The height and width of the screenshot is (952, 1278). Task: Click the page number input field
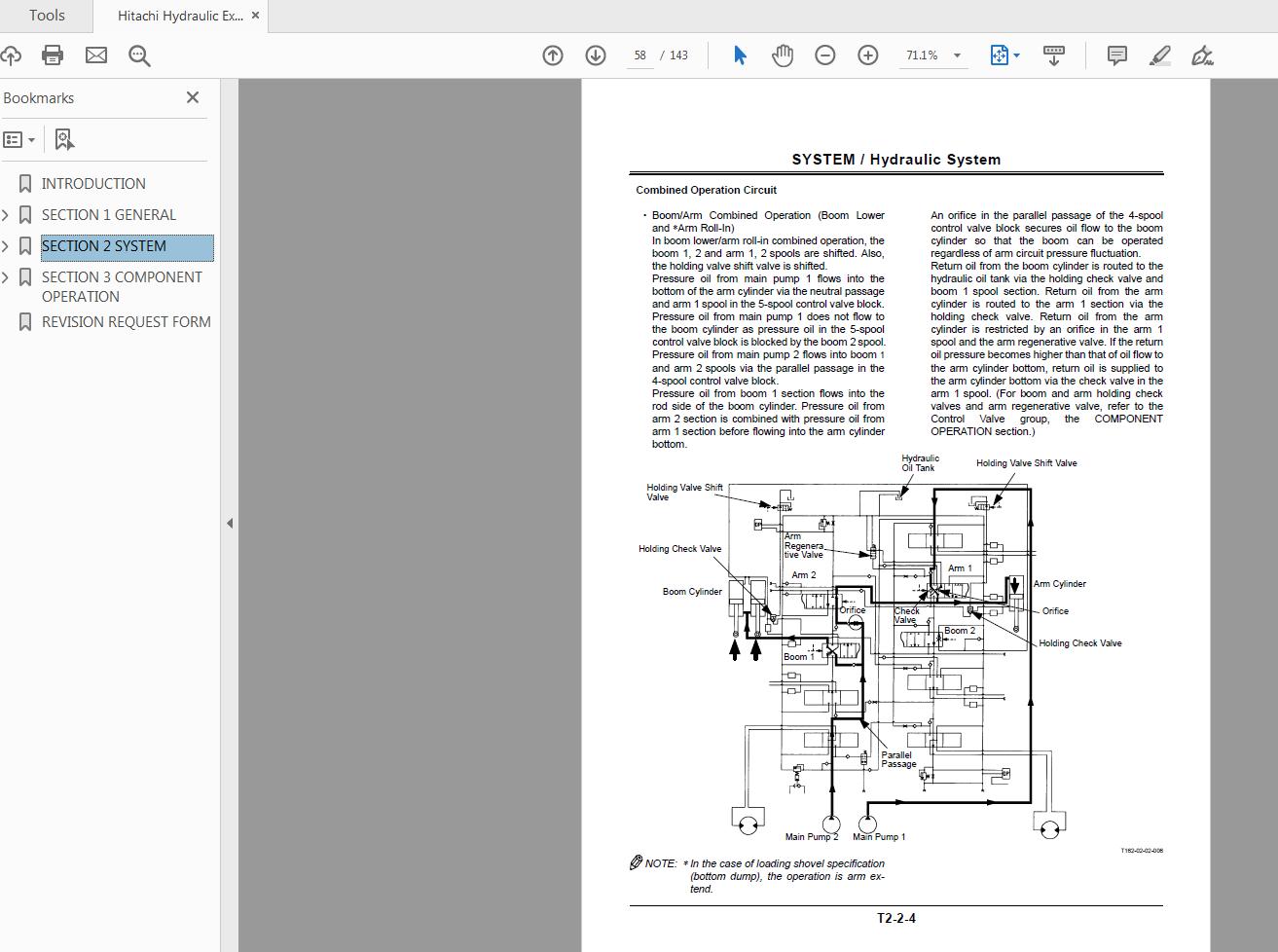click(639, 55)
